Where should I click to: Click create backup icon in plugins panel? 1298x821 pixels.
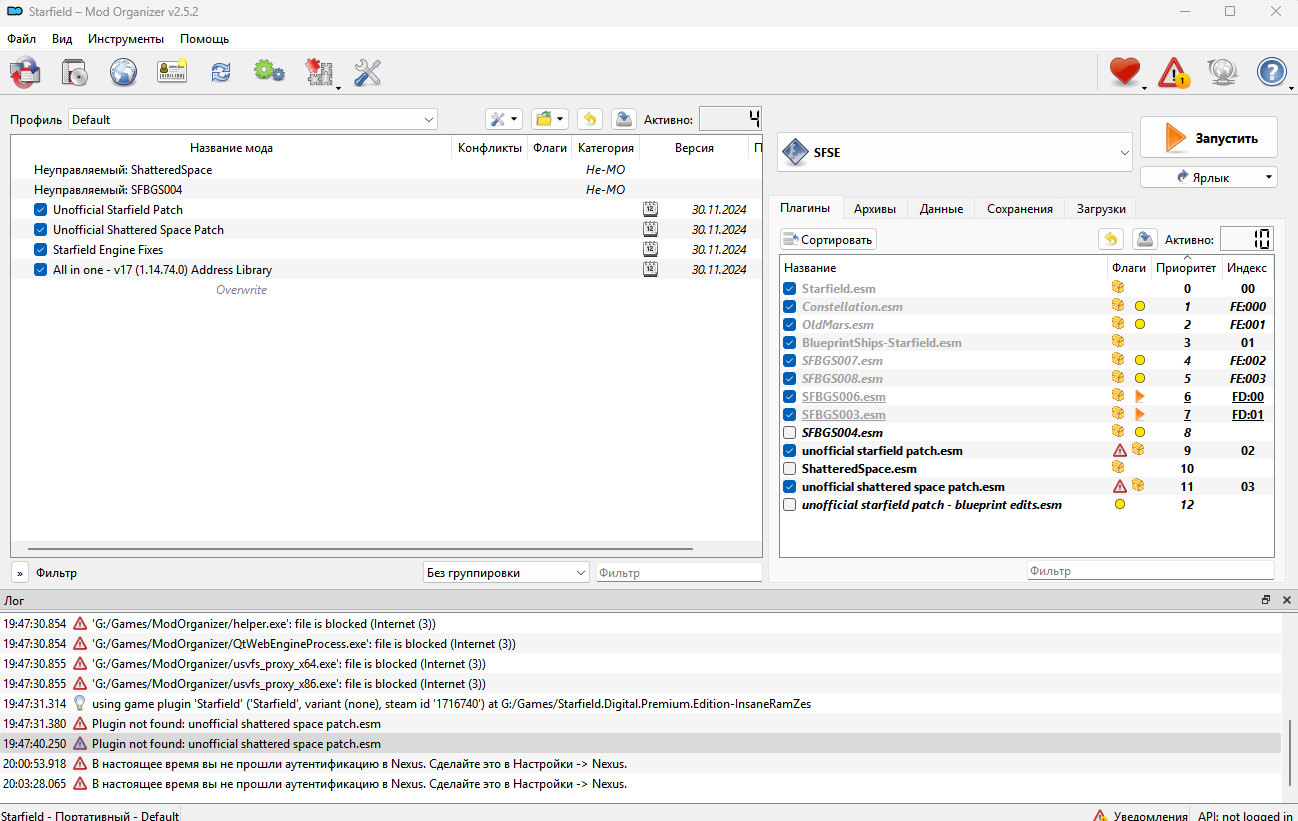1144,239
